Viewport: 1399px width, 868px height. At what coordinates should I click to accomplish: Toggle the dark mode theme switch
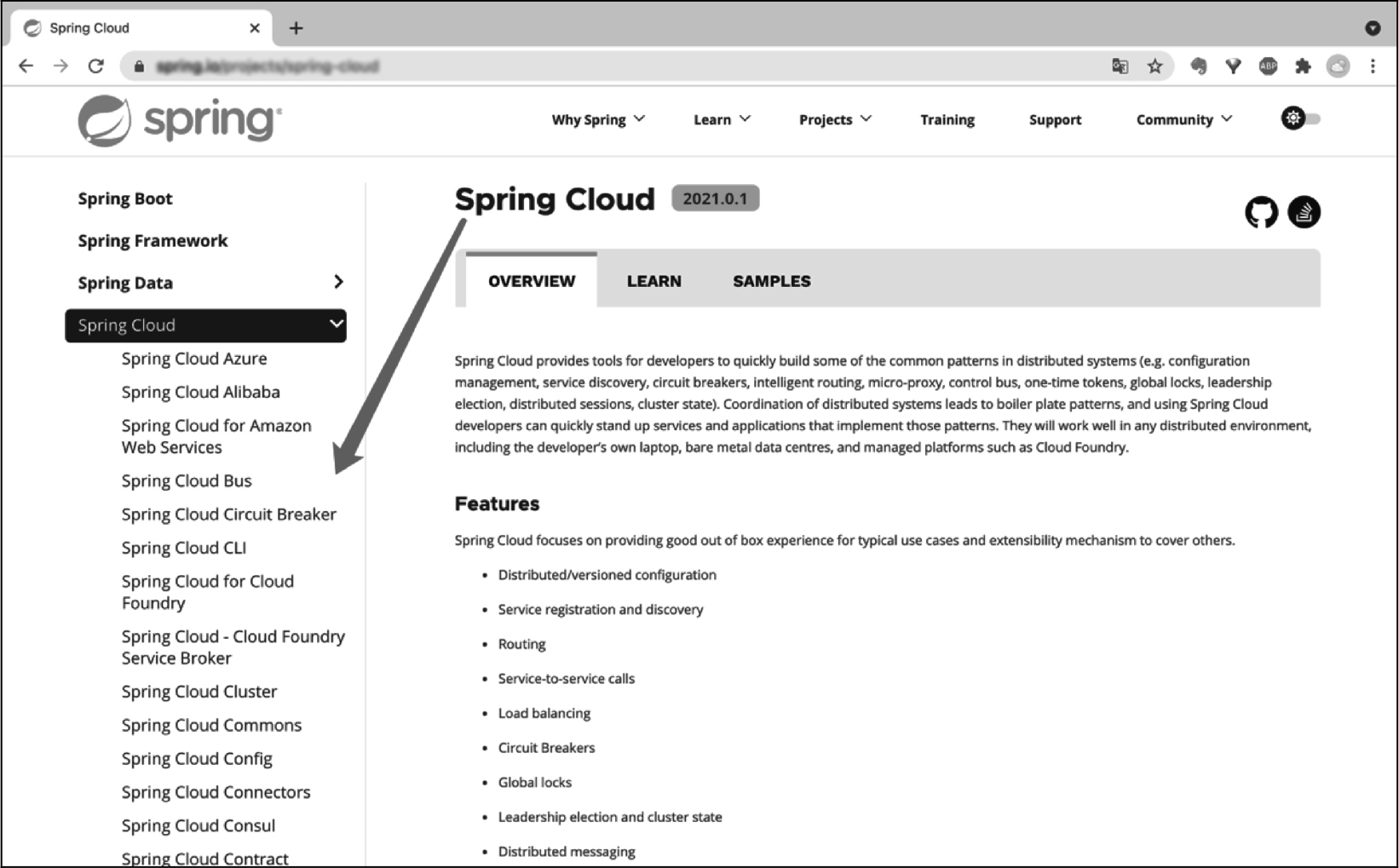coord(1301,118)
